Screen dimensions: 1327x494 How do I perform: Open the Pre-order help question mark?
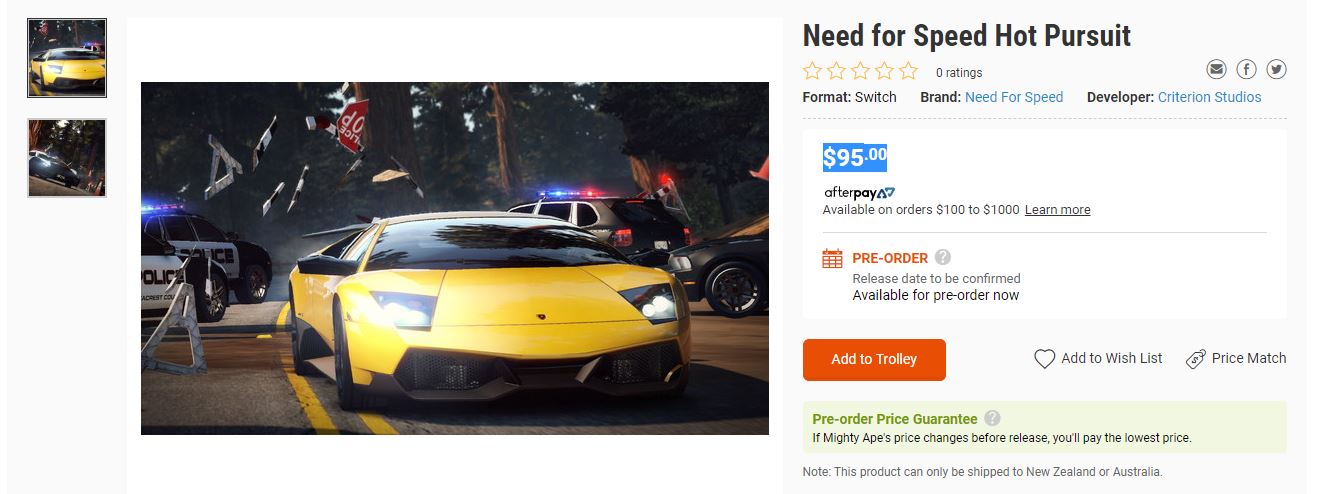pos(942,257)
